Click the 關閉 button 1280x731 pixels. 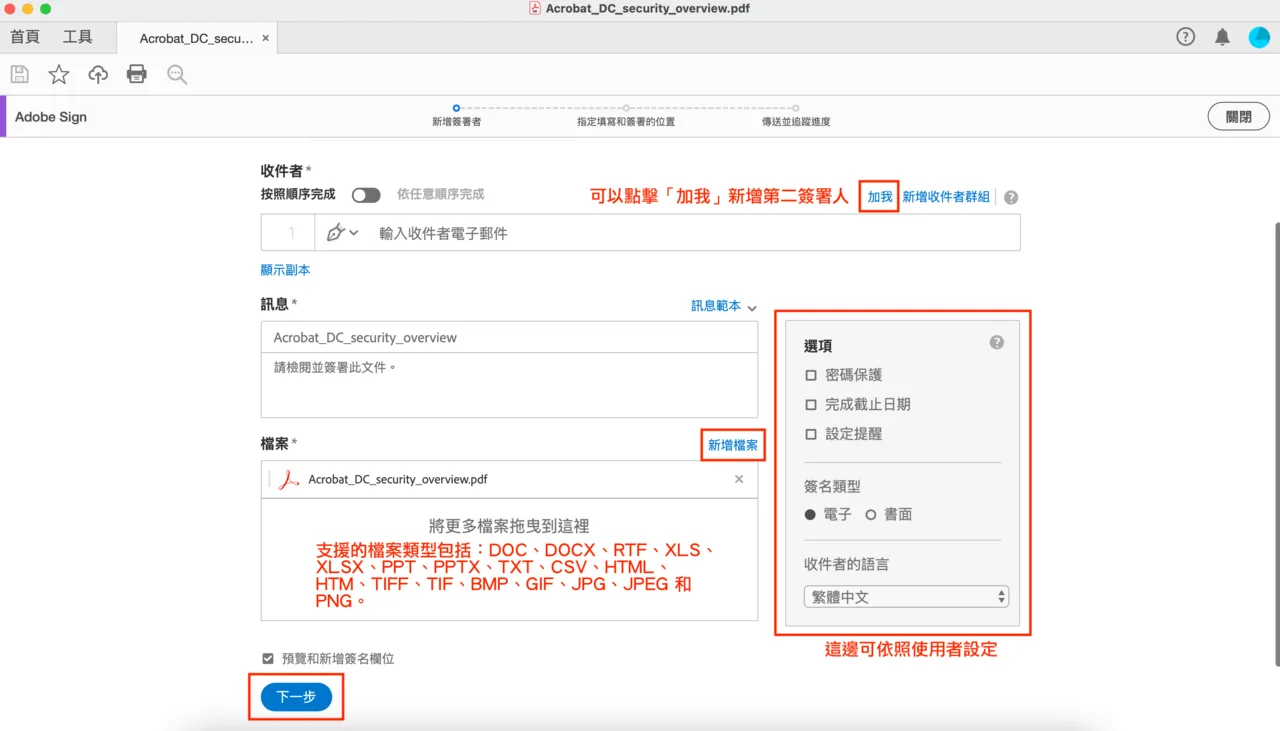click(x=1238, y=116)
